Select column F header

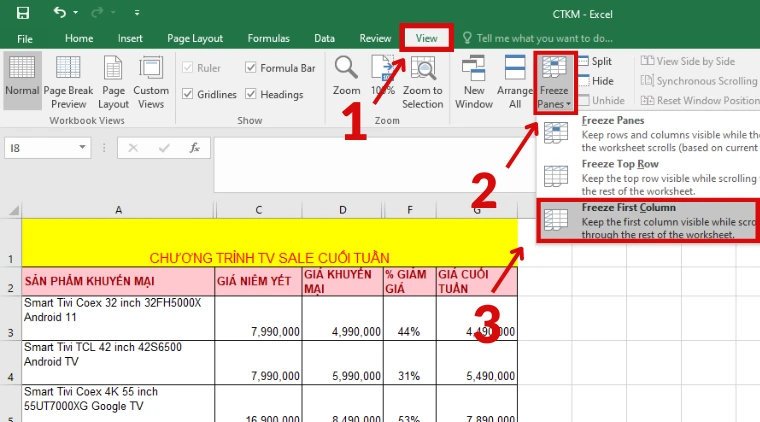(x=410, y=210)
